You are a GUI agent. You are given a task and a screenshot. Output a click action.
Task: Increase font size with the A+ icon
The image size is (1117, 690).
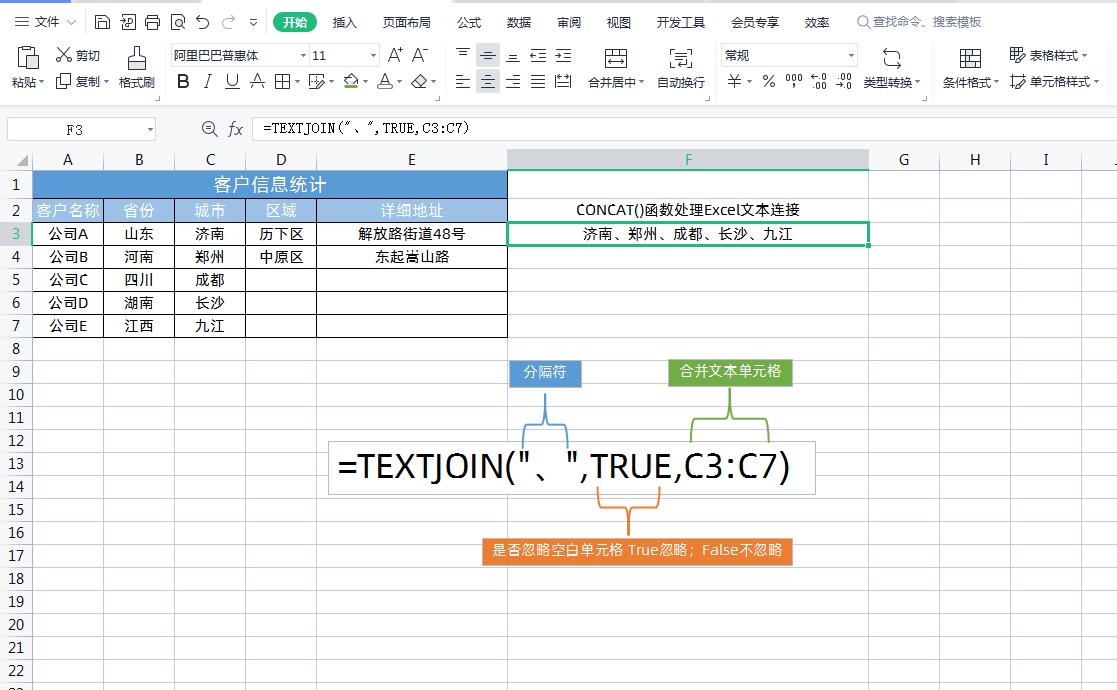pyautogui.click(x=395, y=56)
